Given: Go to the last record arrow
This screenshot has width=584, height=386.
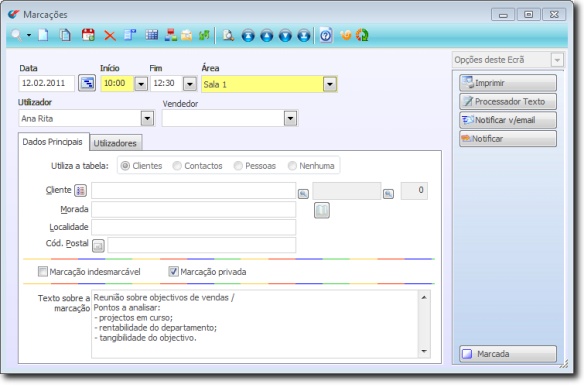Looking at the screenshot, I should tap(304, 36).
